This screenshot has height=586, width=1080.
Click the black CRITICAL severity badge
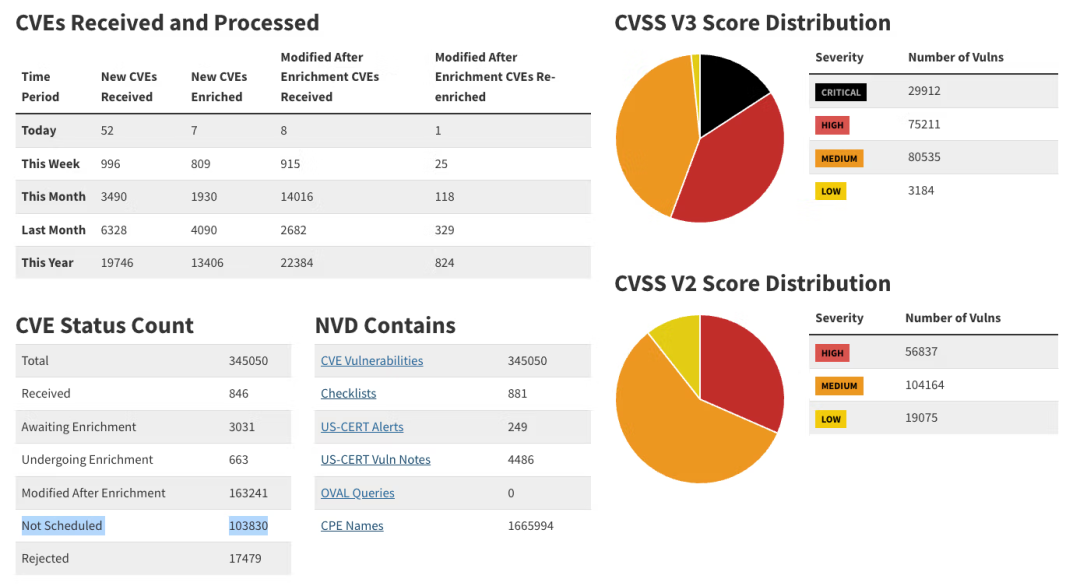click(840, 92)
